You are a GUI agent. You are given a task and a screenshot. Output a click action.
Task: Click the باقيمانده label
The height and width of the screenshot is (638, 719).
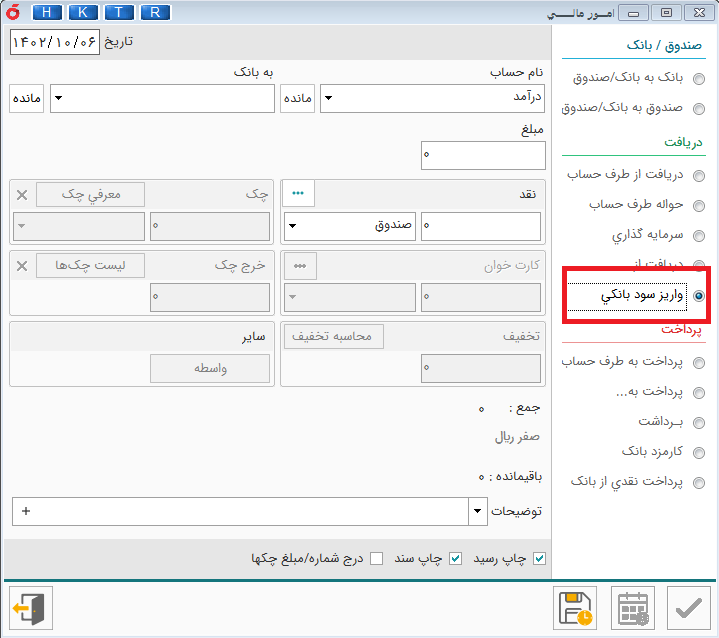pos(515,477)
